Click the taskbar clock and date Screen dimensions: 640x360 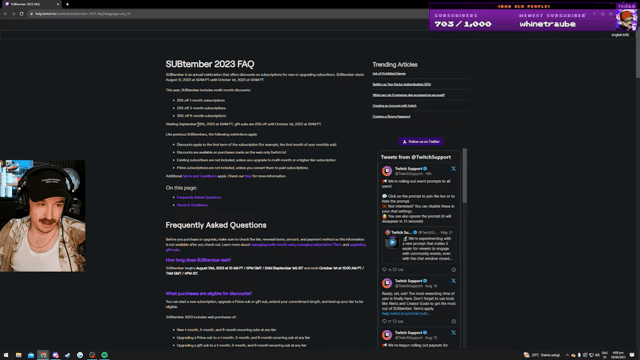[618, 355]
